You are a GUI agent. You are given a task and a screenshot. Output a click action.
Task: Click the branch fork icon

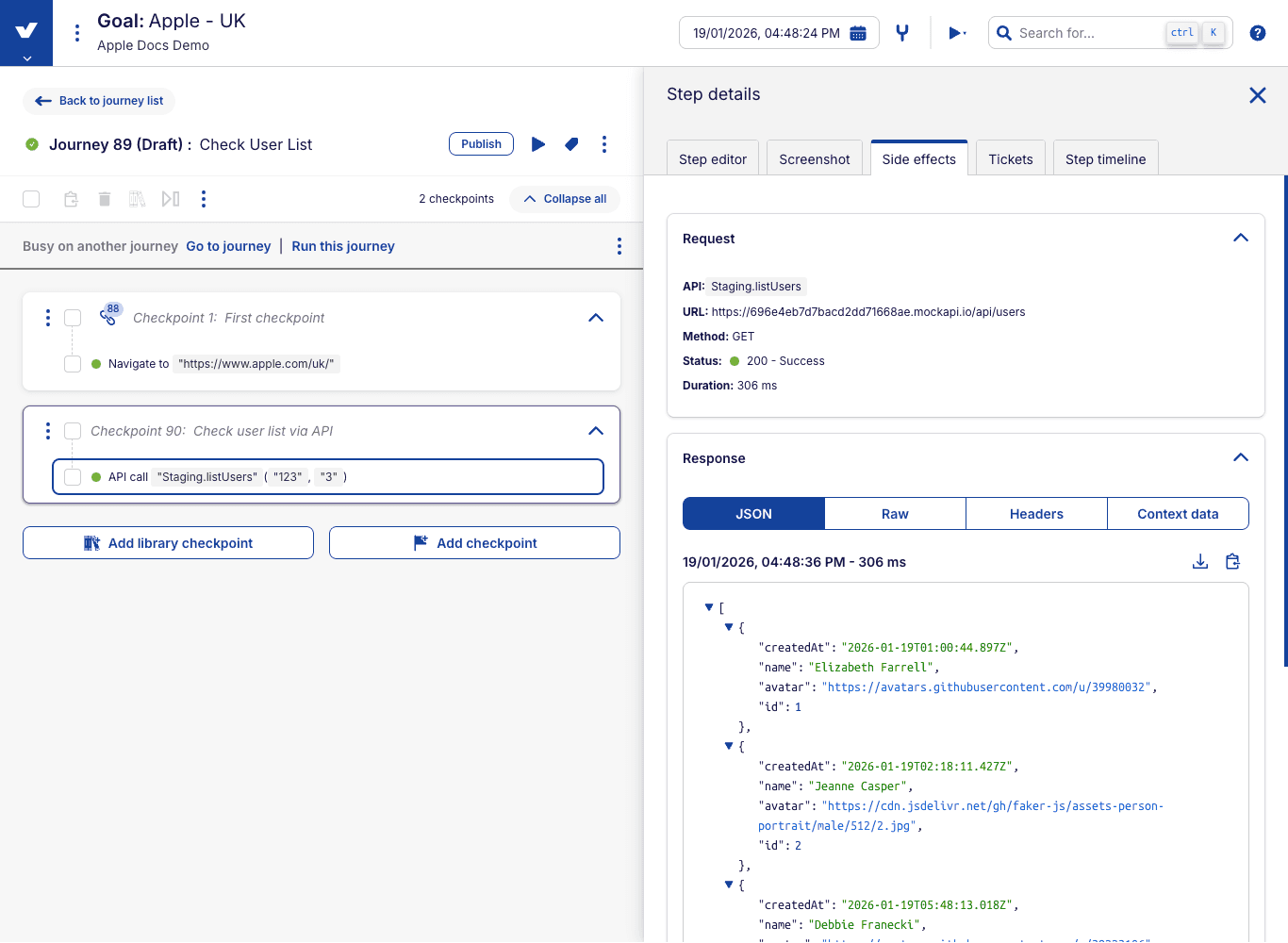click(x=902, y=33)
